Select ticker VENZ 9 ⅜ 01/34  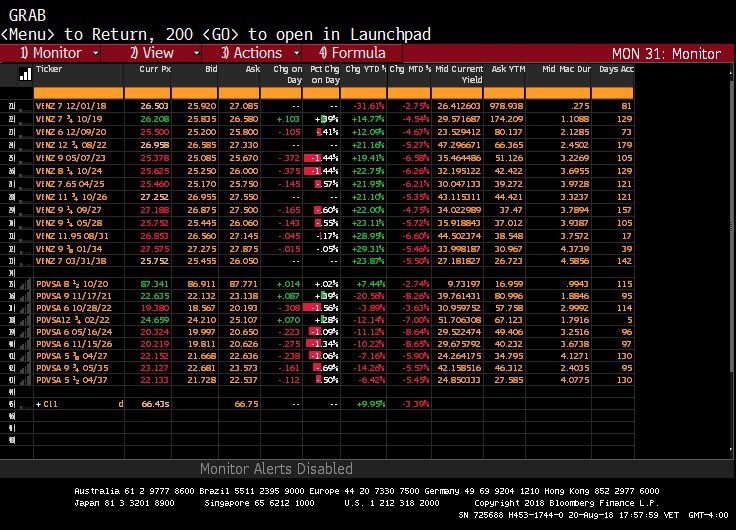pos(69,249)
